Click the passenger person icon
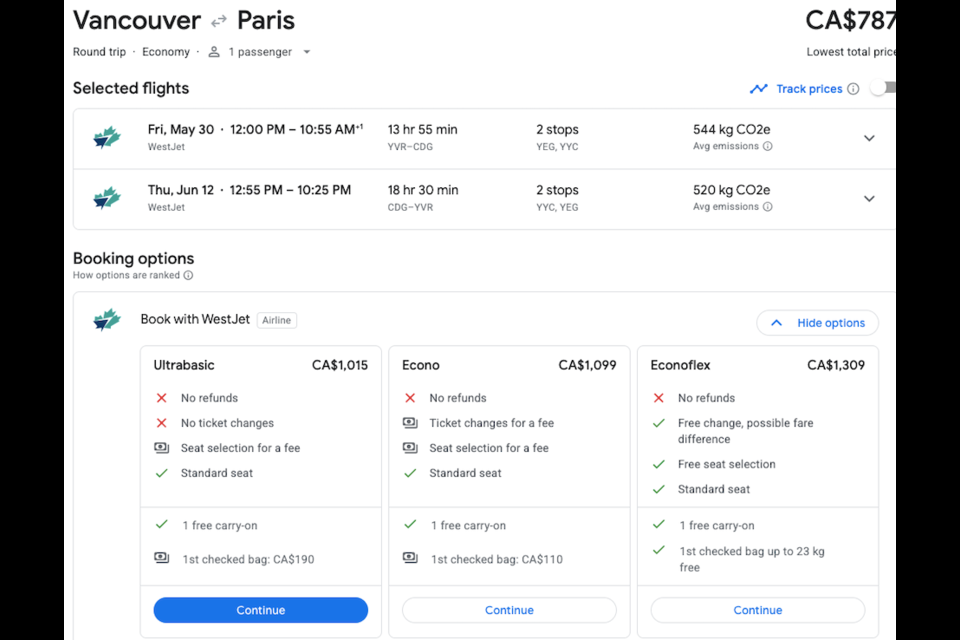Viewport: 960px width, 640px height. (x=214, y=52)
